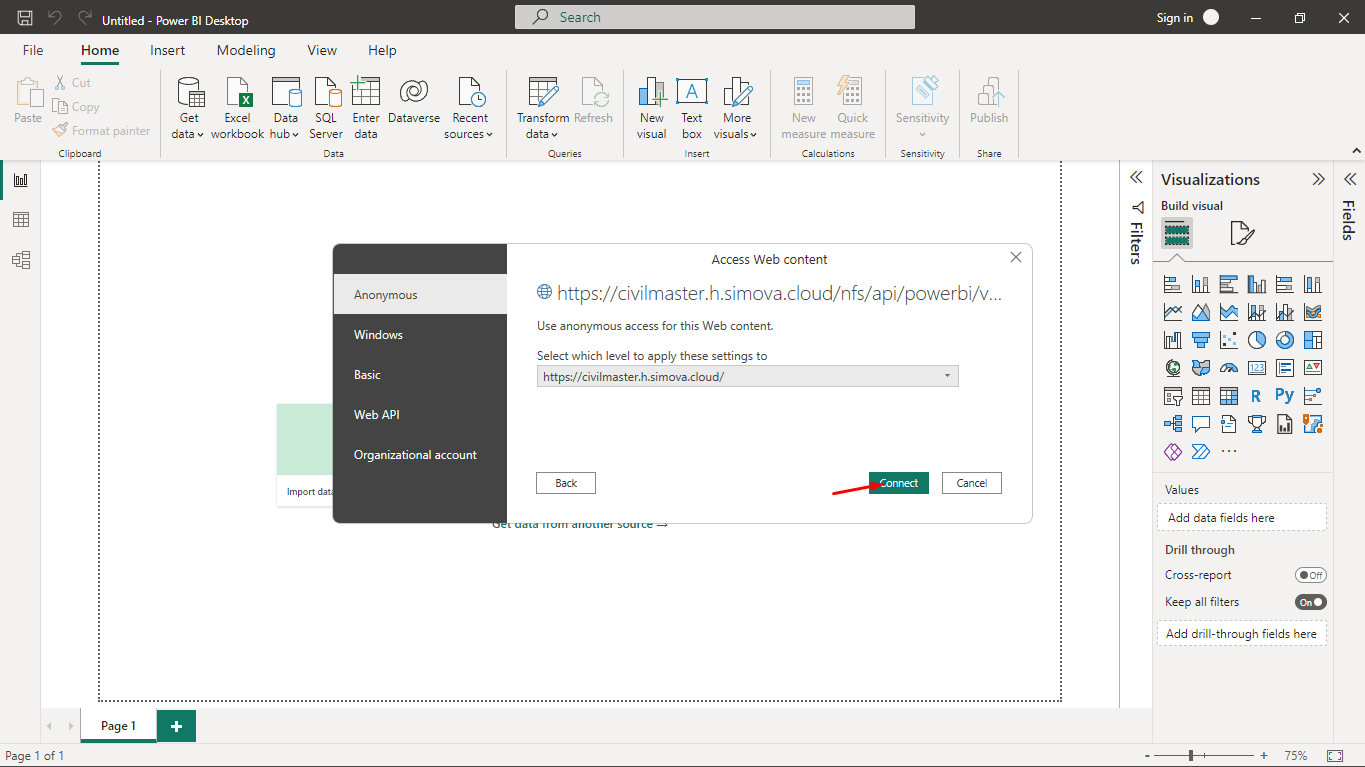Select Organizational account option
Viewport: 1365px width, 767px height.
pos(420,455)
